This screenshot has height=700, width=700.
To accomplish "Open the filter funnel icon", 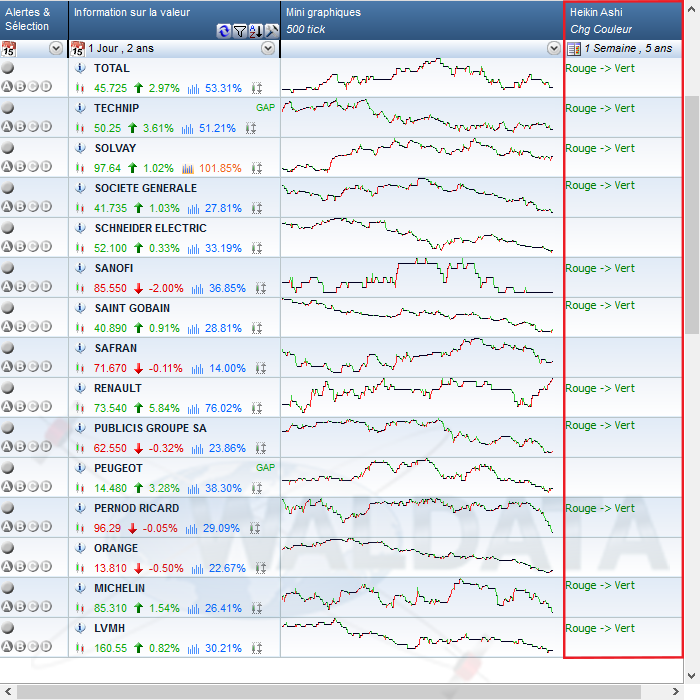I will point(240,31).
